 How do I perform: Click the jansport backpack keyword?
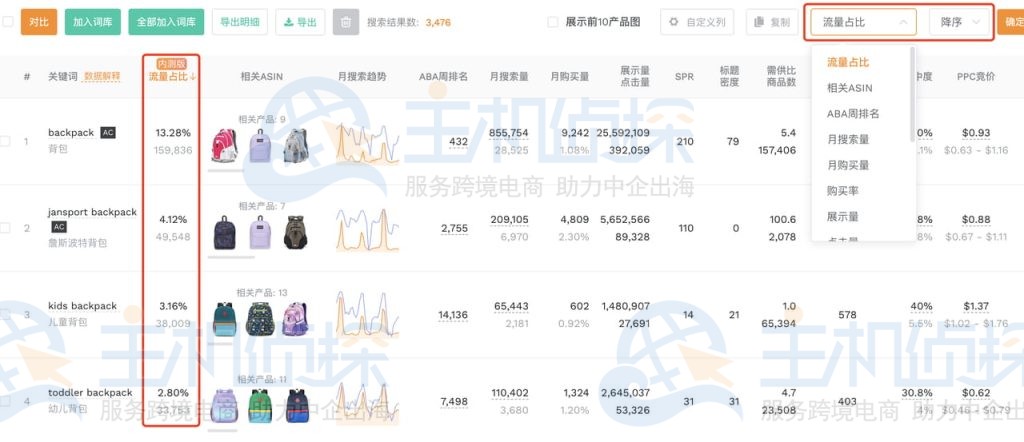(92, 212)
